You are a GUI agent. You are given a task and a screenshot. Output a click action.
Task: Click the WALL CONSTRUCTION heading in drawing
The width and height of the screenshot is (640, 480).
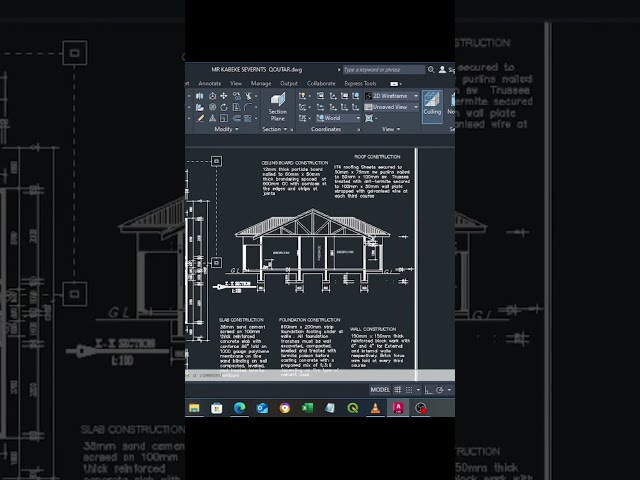click(373, 329)
